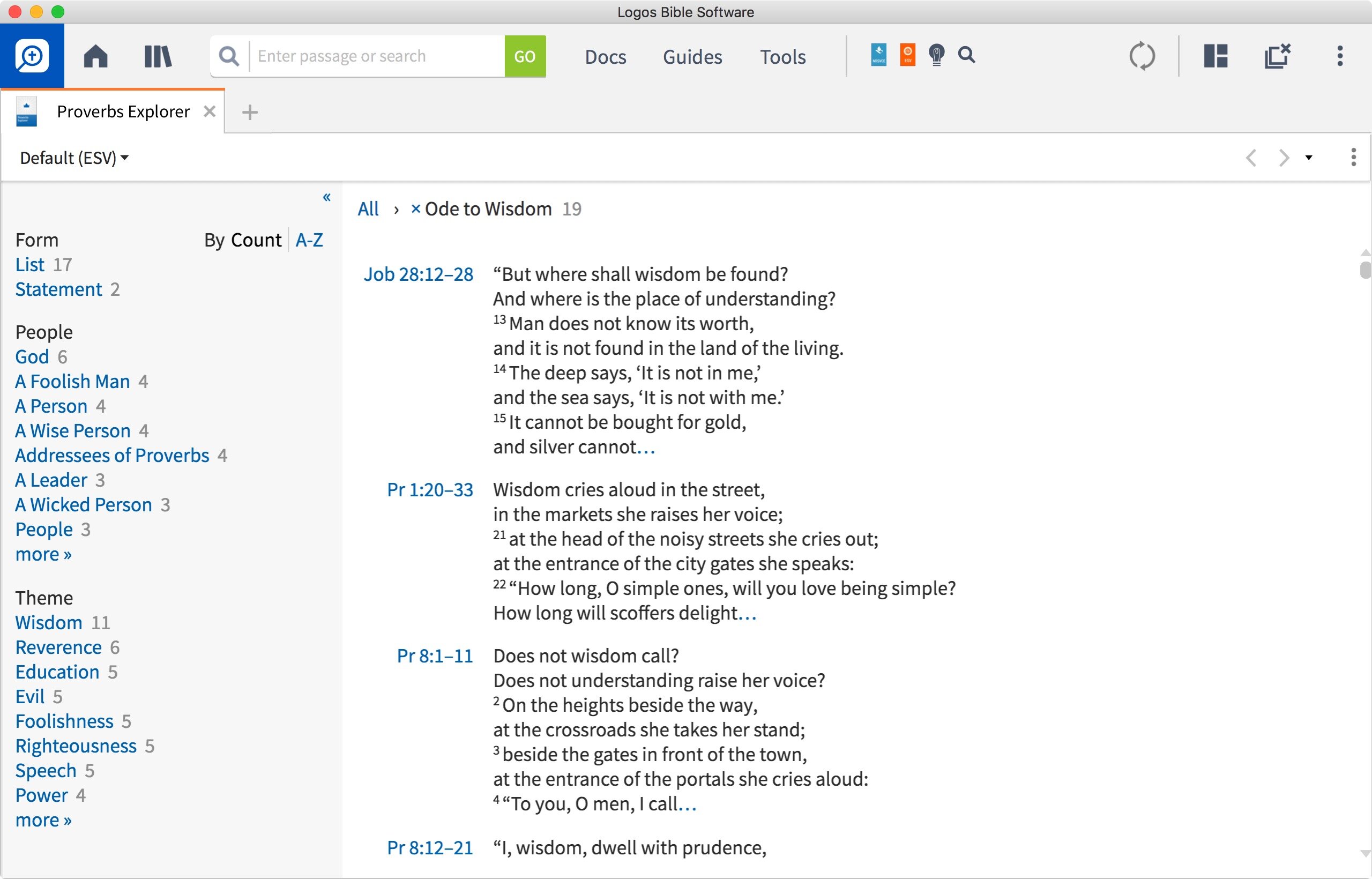Filter by Theme: Righteousness
1372x879 pixels.
[76, 746]
